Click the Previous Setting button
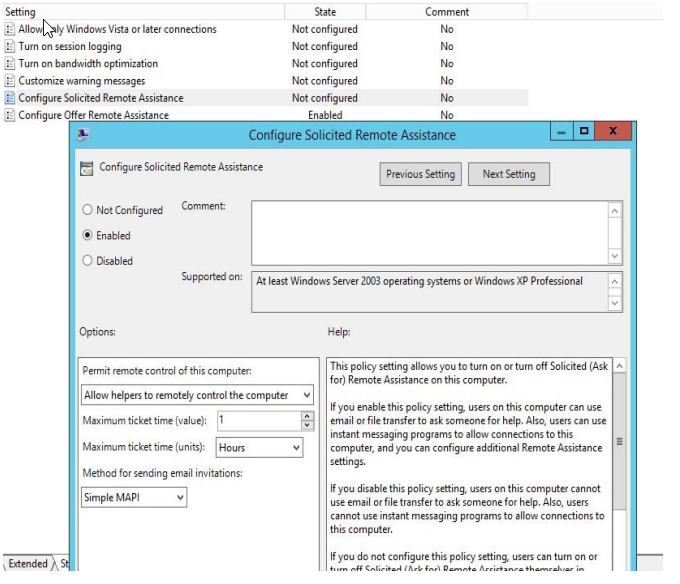Image resolution: width=680 pixels, height=584 pixels. (x=420, y=174)
